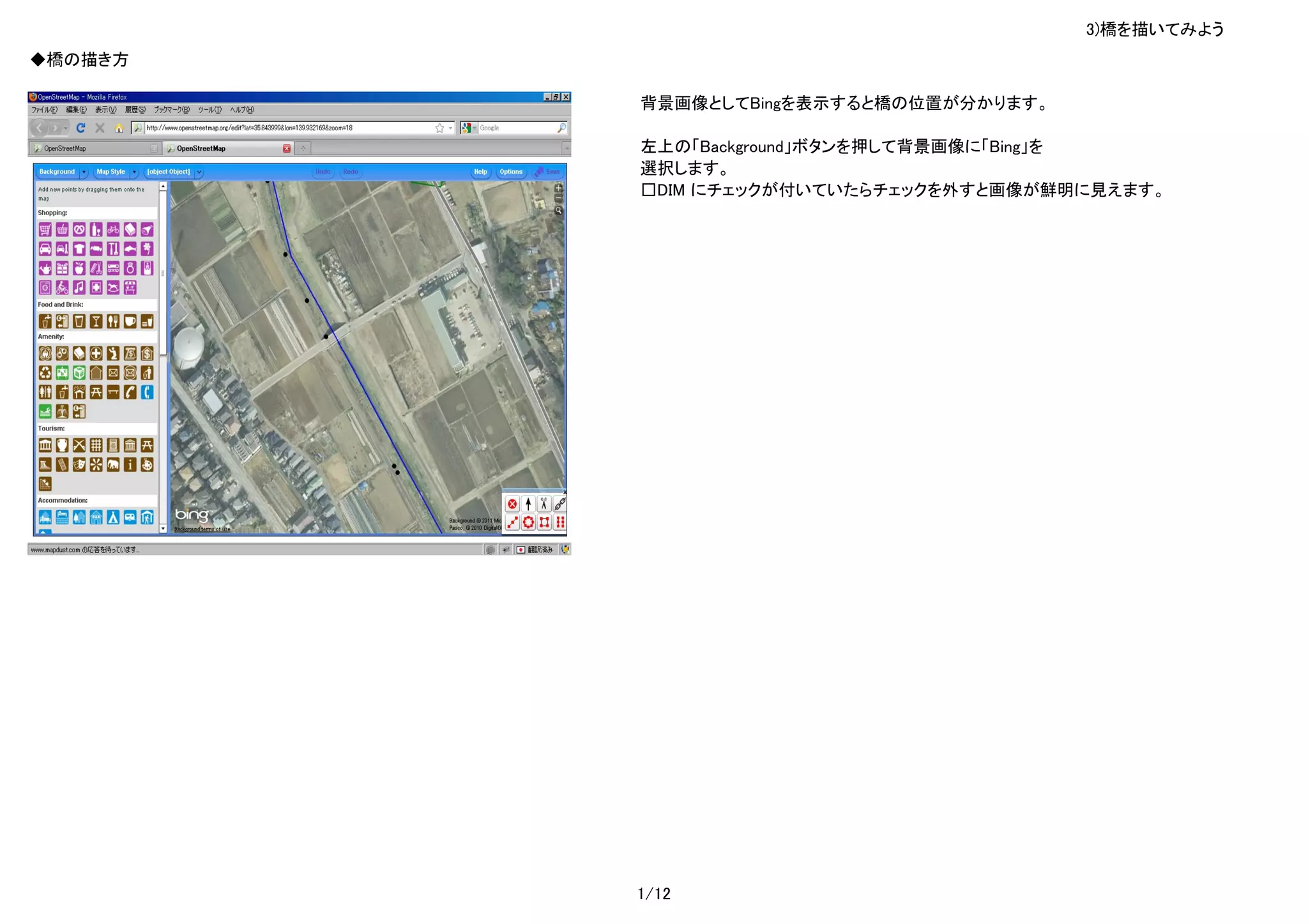Screen dimensions: 1308x924
Task: Click the Help button
Action: (x=480, y=172)
